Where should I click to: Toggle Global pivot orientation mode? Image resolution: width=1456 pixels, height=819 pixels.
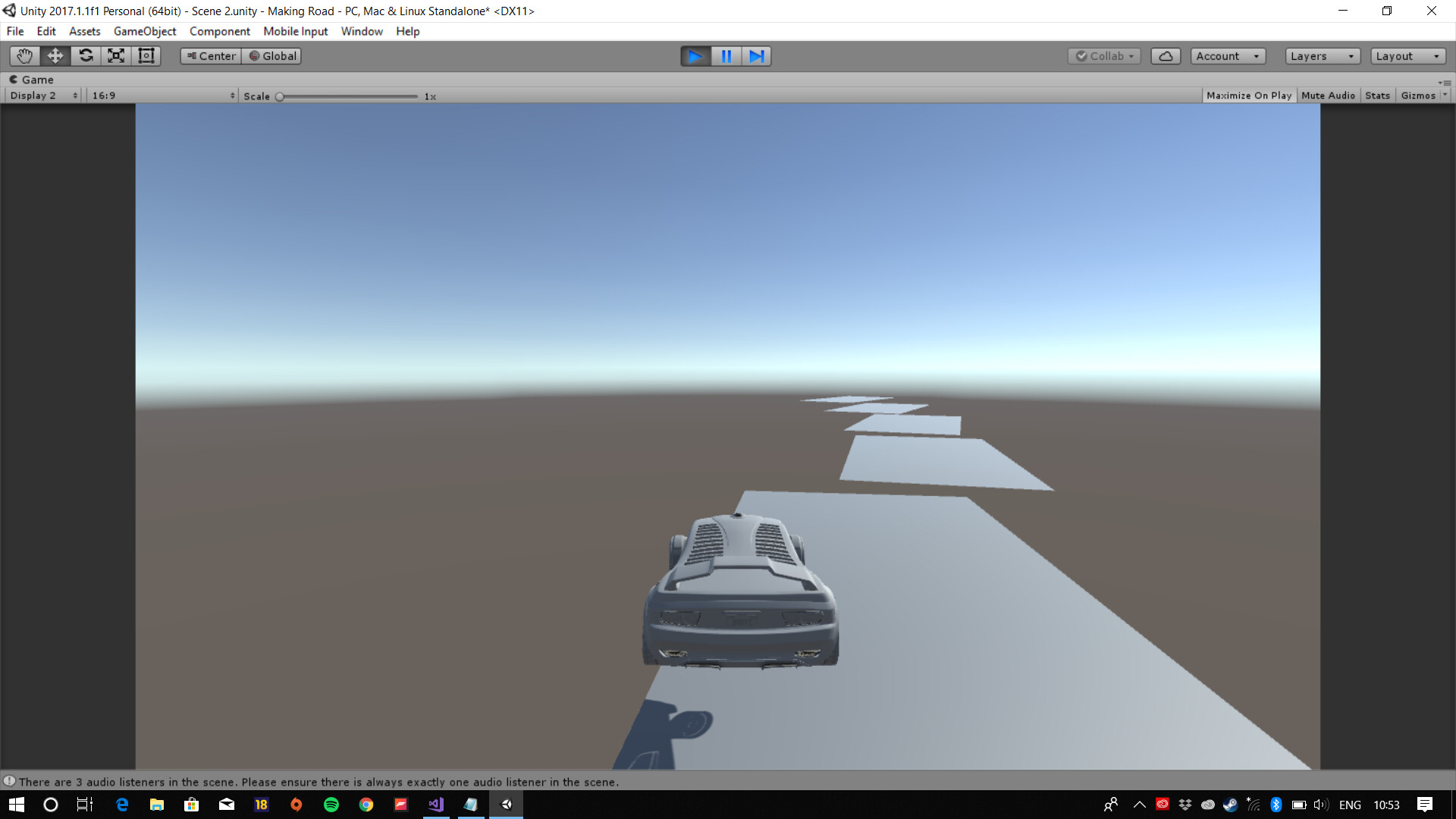[271, 55]
